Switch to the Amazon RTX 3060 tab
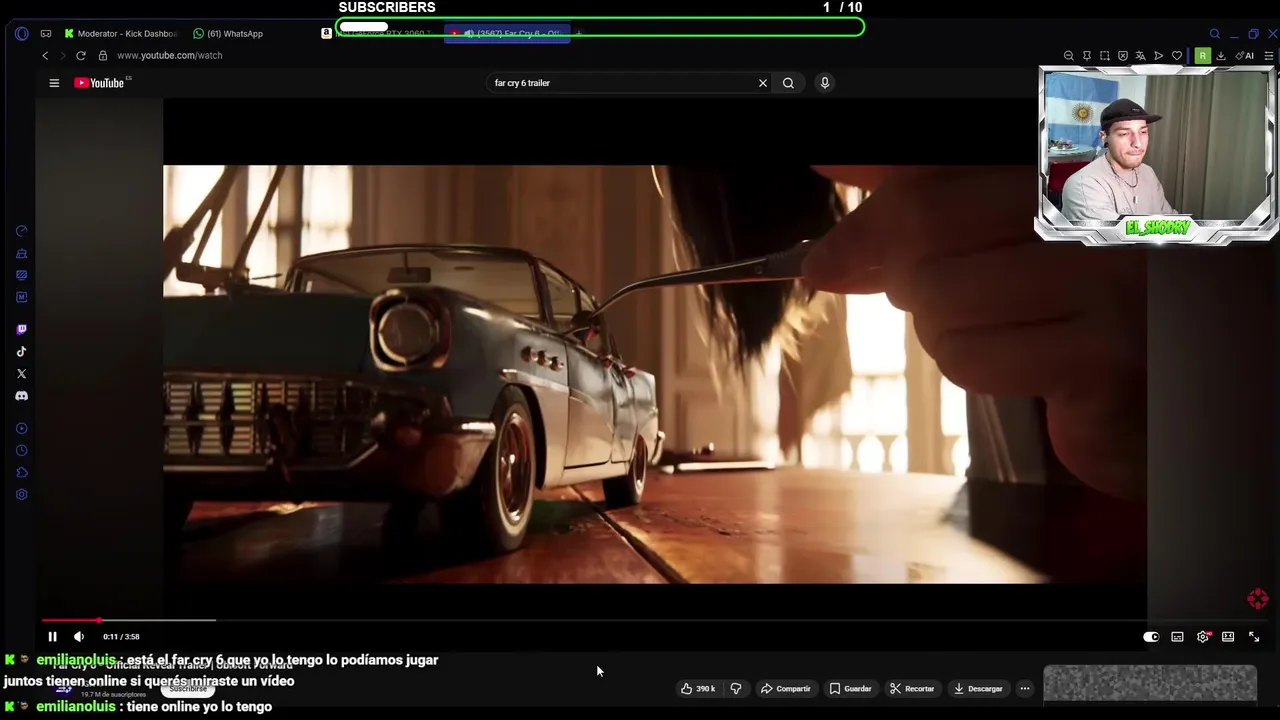This screenshot has height=720, width=1280. pos(378,33)
